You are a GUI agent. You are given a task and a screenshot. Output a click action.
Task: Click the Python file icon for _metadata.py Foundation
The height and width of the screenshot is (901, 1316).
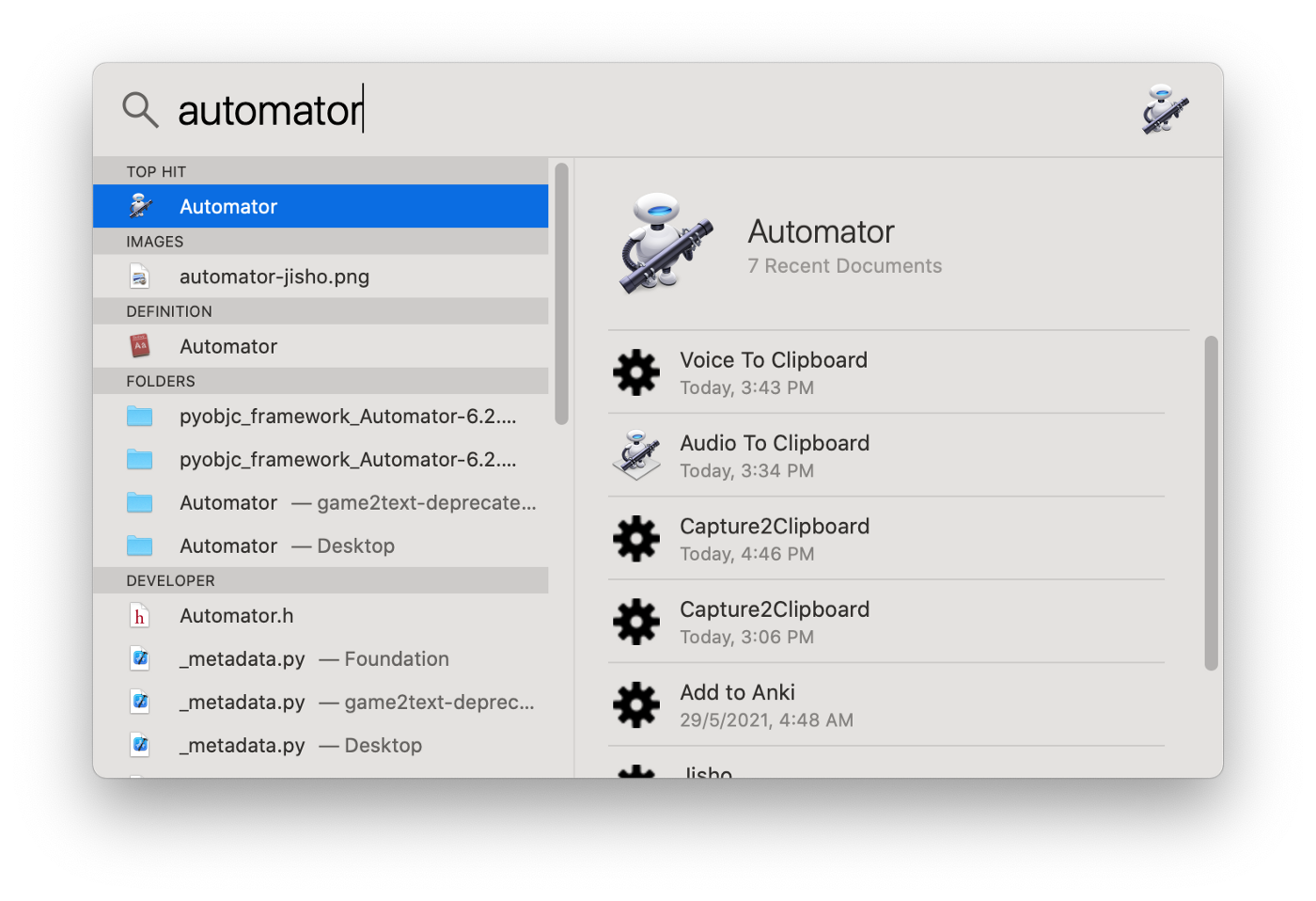[x=140, y=658]
